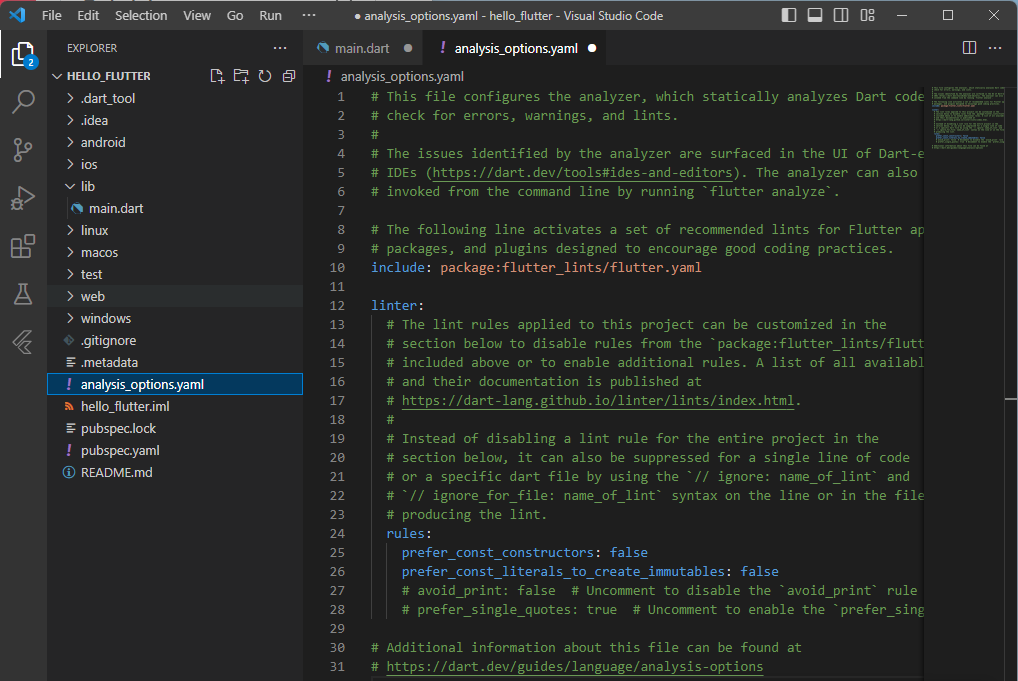Open the Edit menu

(88, 16)
